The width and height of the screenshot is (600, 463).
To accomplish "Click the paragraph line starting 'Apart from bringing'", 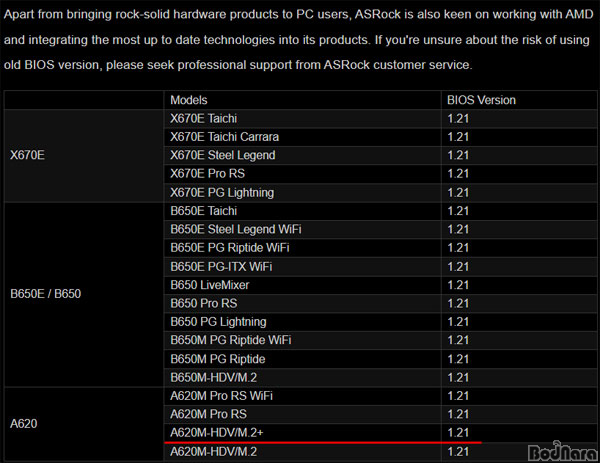I will 298,15.
